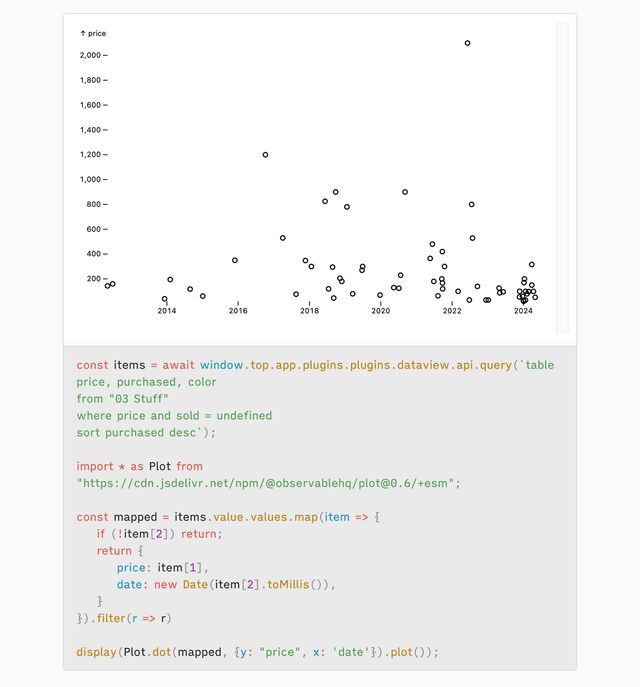Click the 2024 x-axis label

pos(523,311)
